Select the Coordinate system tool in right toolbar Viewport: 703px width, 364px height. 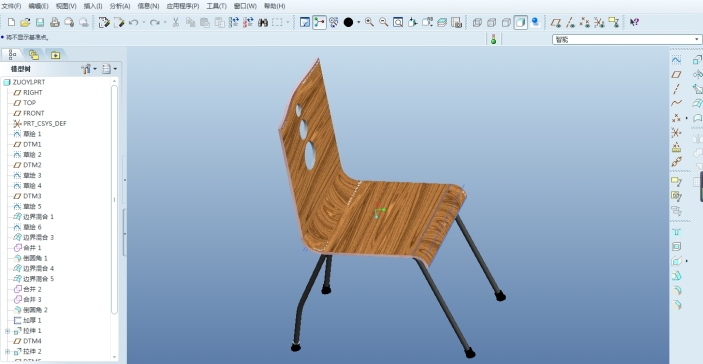pyautogui.click(x=676, y=132)
